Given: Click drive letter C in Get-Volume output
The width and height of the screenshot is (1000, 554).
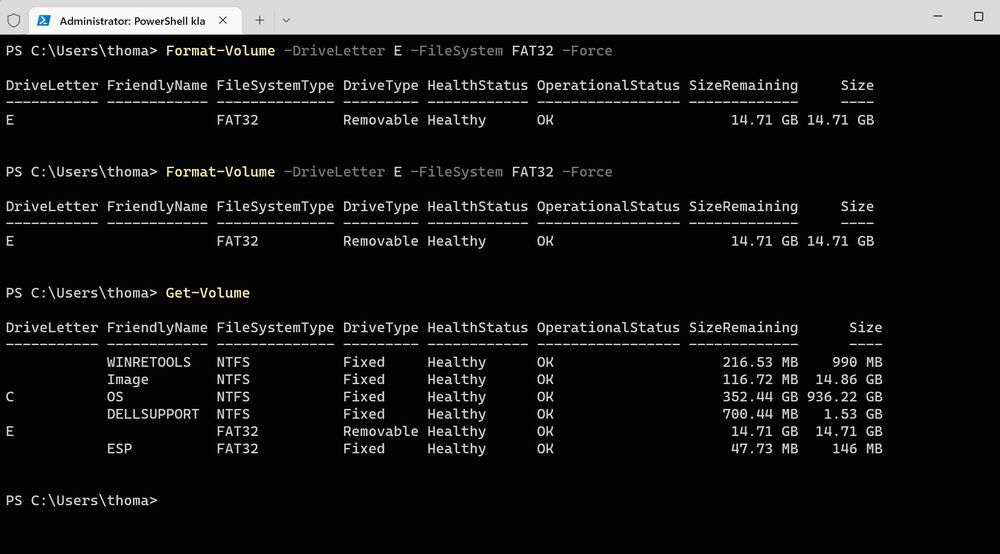Looking at the screenshot, I should (10, 397).
